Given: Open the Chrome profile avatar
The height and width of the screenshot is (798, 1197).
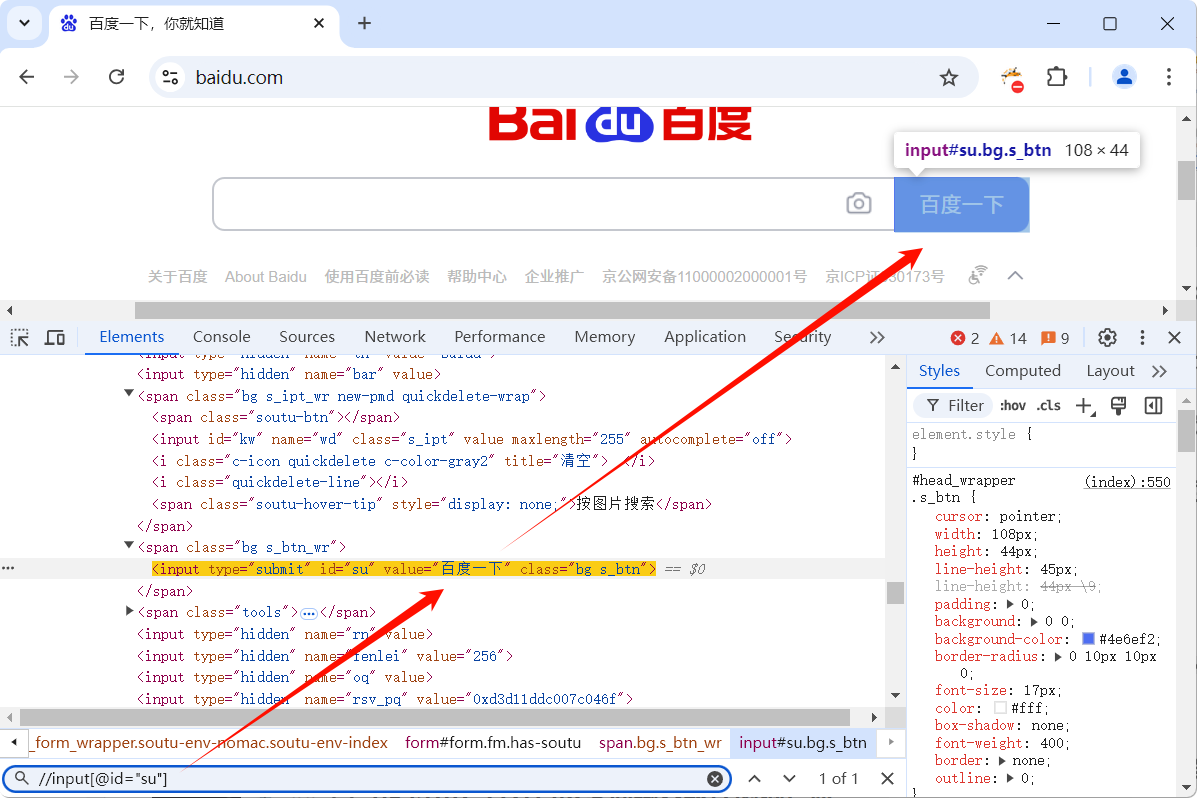Looking at the screenshot, I should tap(1124, 77).
